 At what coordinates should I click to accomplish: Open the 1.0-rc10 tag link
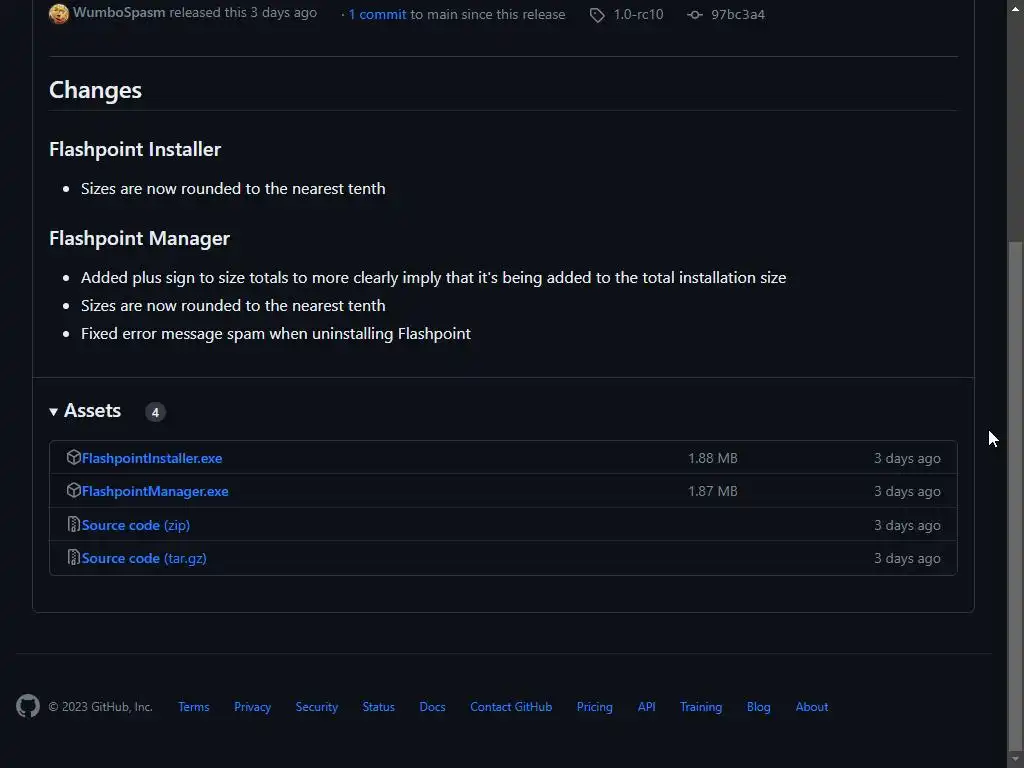point(638,15)
